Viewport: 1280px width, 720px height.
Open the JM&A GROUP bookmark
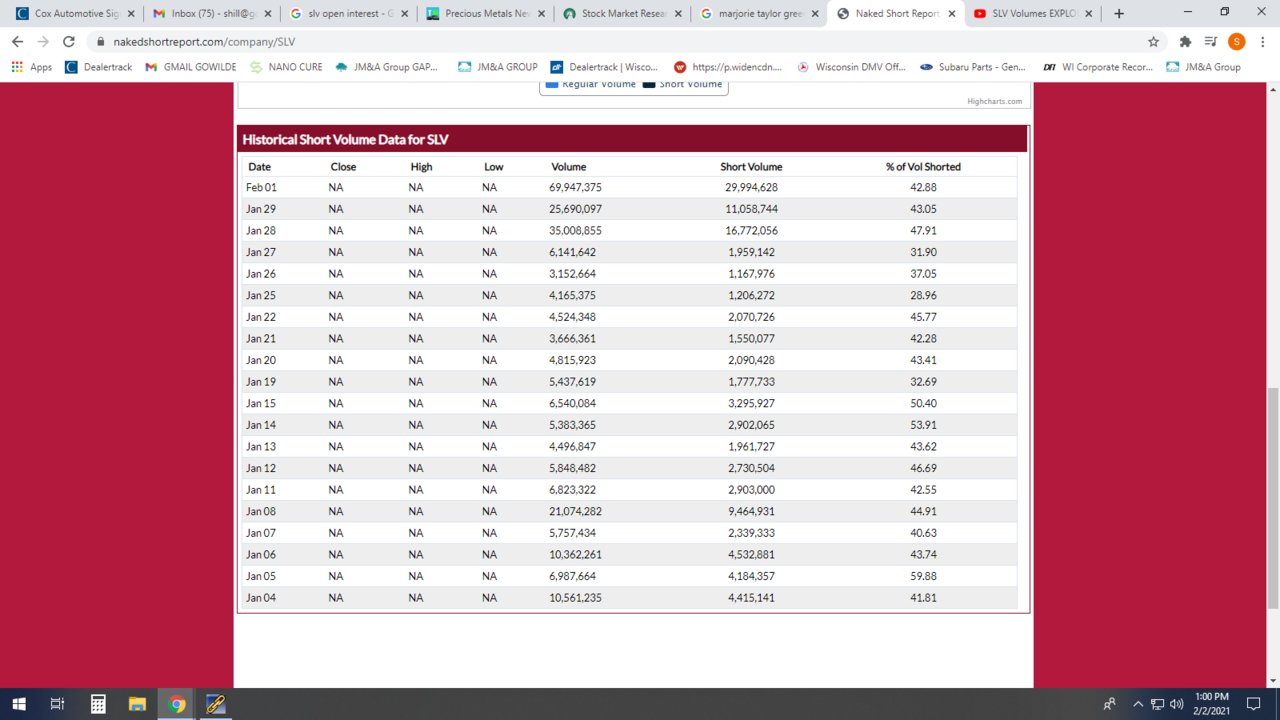497,67
